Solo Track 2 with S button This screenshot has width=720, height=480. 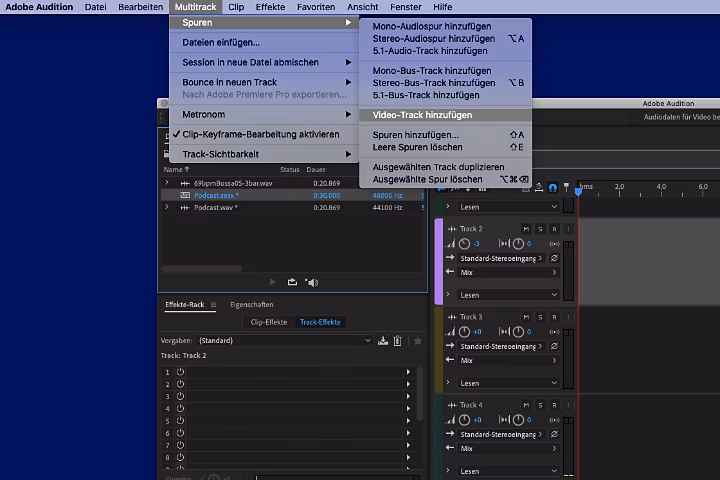tap(540, 229)
